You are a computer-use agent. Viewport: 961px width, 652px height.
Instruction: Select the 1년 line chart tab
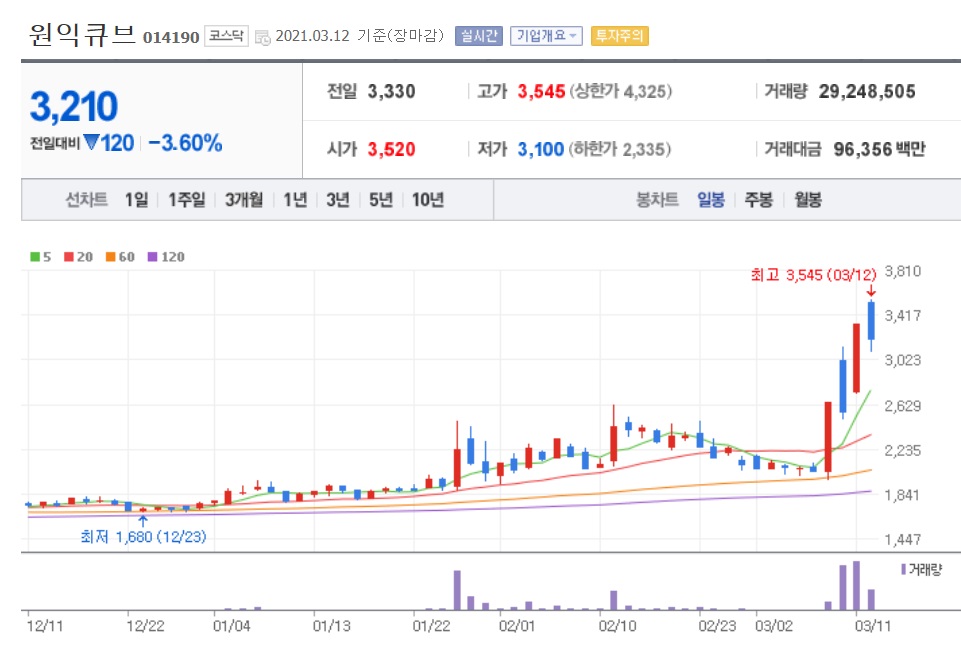(295, 200)
